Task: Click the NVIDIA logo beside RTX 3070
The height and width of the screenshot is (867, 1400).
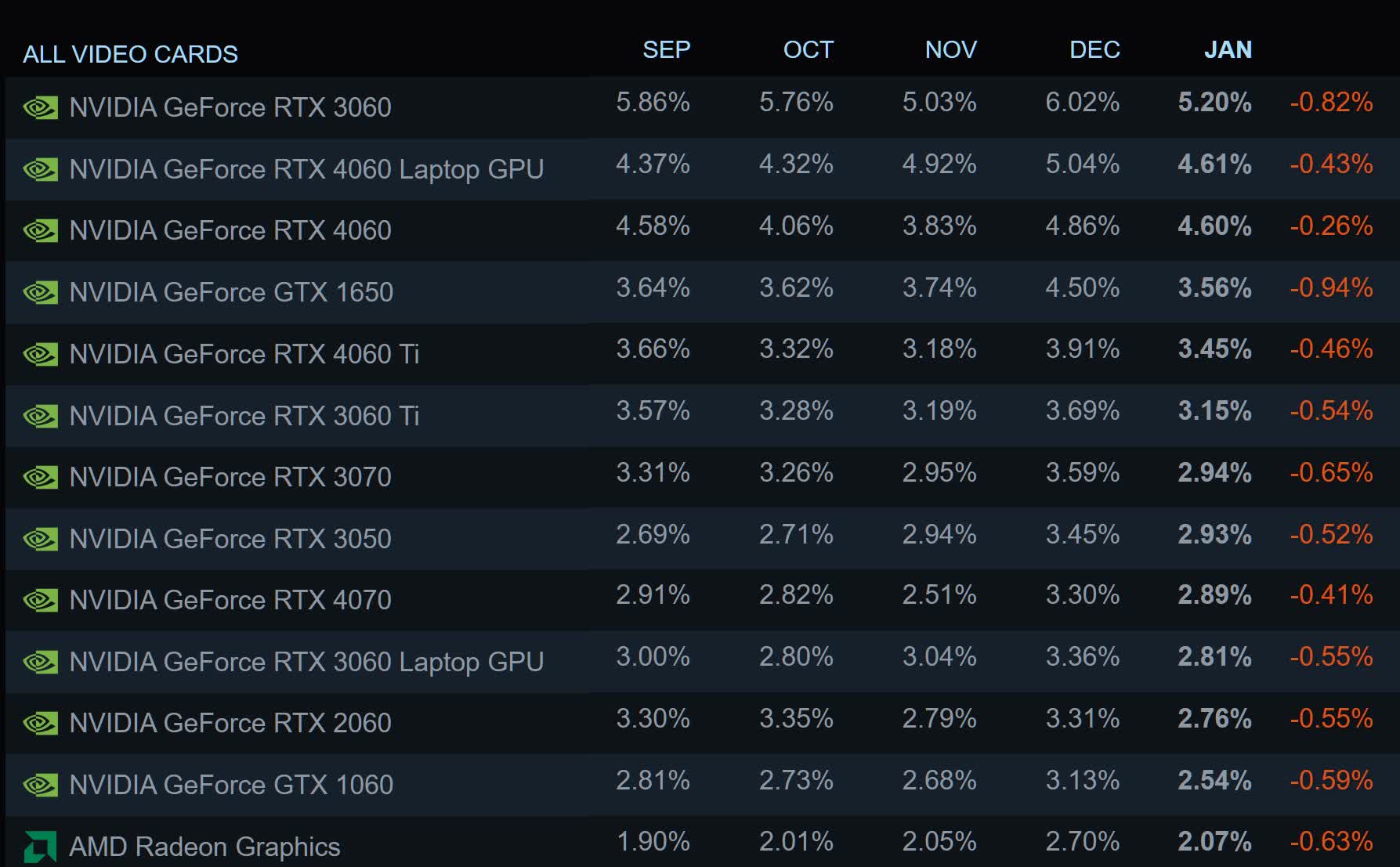Action: [x=40, y=477]
